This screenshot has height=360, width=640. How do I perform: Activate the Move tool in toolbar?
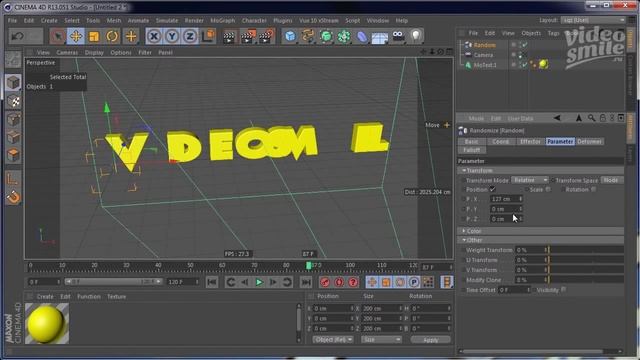pos(76,36)
